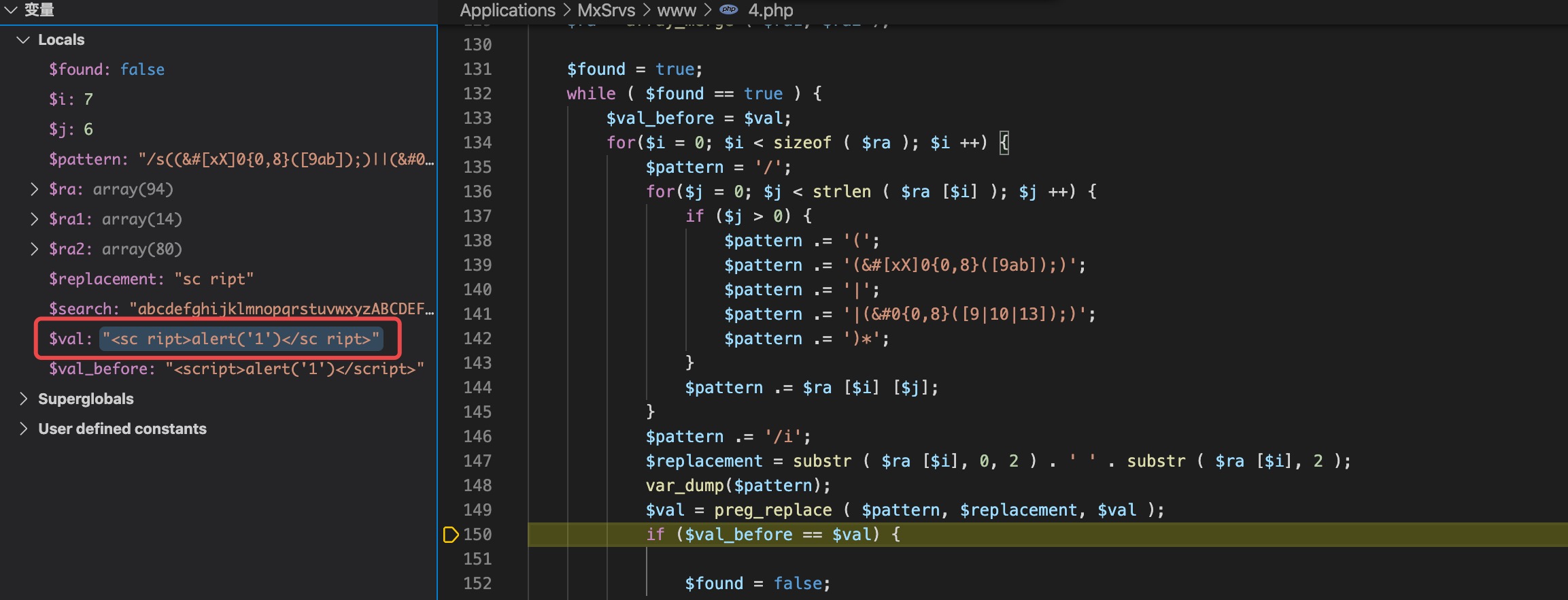This screenshot has width=1568, height=600.
Task: Place cursor on '$found = true;' line
Action: pyautogui.click(x=635, y=69)
